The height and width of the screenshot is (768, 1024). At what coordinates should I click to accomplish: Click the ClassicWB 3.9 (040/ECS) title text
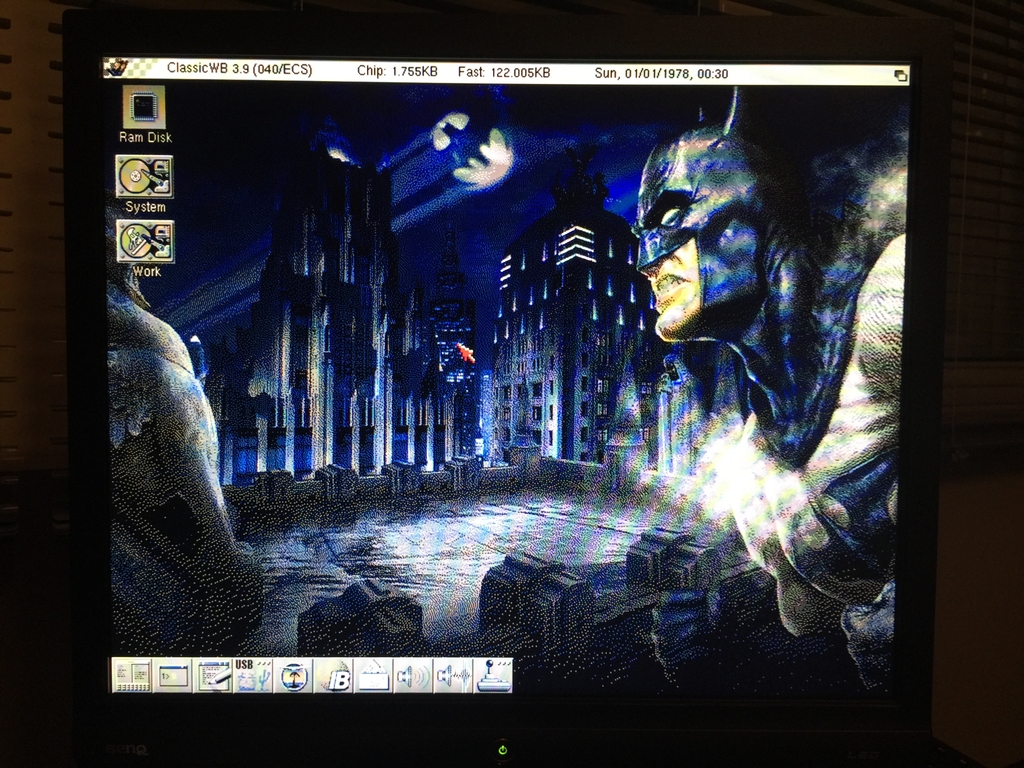click(x=240, y=69)
